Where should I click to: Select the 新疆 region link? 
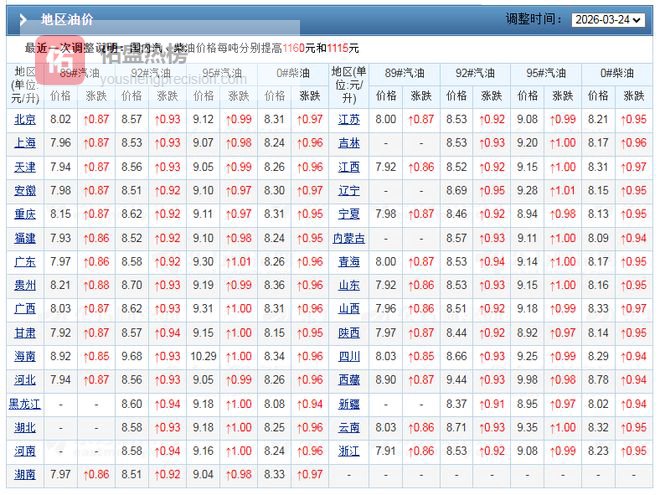[x=348, y=404]
